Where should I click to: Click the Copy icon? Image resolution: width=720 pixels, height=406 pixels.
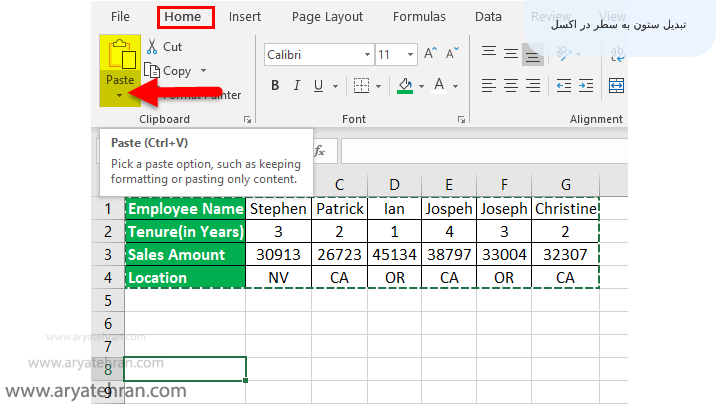click(x=152, y=70)
